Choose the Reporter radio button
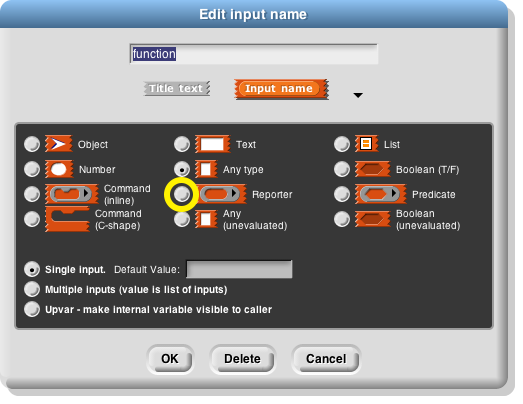The height and width of the screenshot is (404, 523). [x=182, y=194]
